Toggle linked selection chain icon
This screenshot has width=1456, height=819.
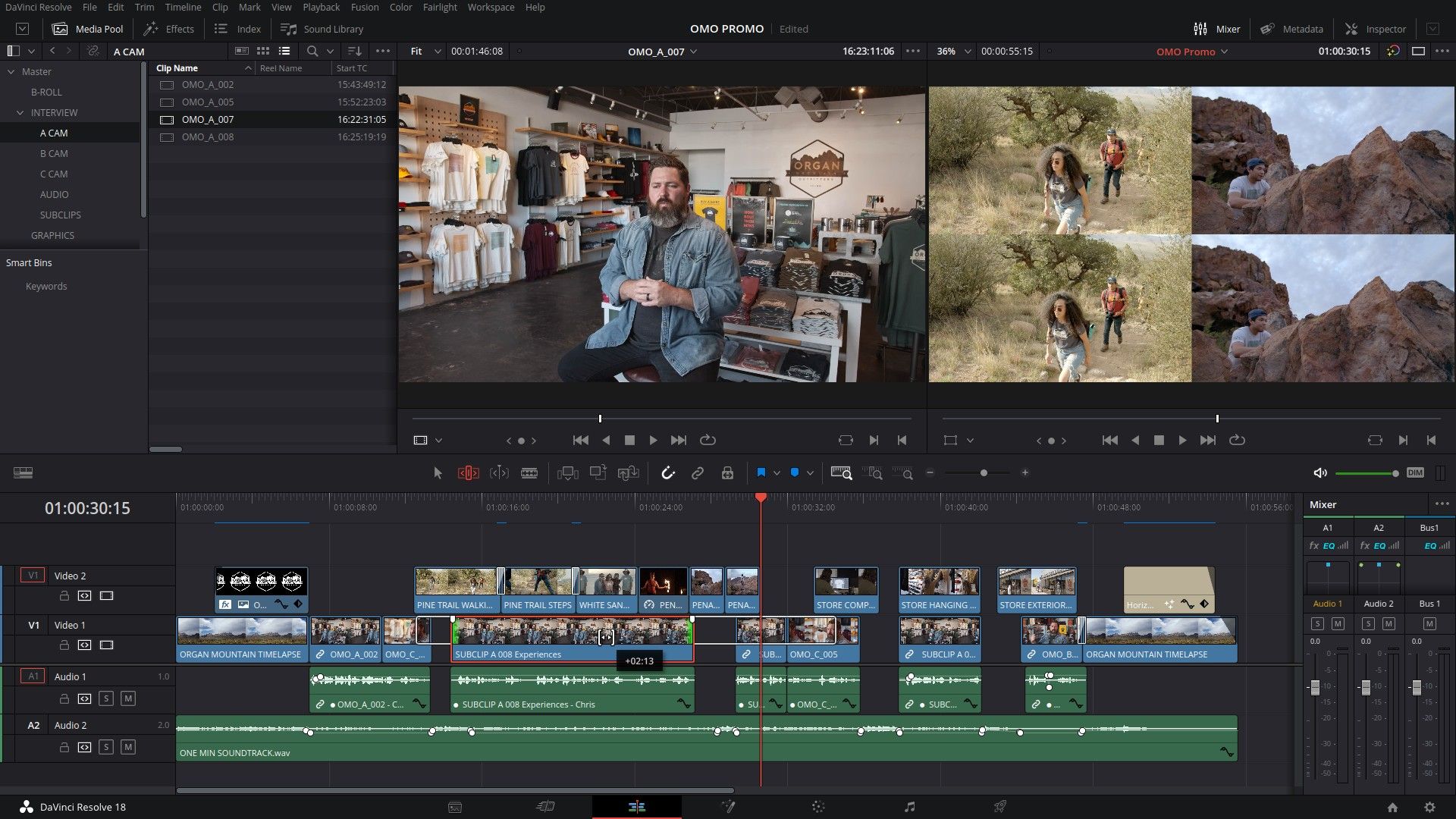pos(697,472)
